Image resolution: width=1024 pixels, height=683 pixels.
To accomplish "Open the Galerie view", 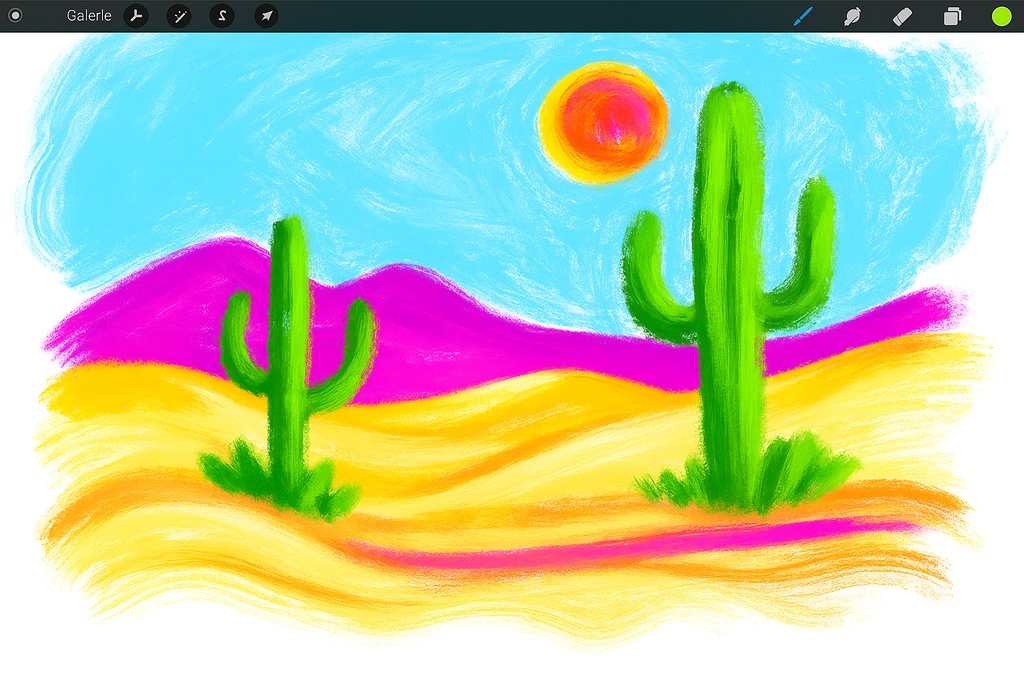I will point(89,16).
